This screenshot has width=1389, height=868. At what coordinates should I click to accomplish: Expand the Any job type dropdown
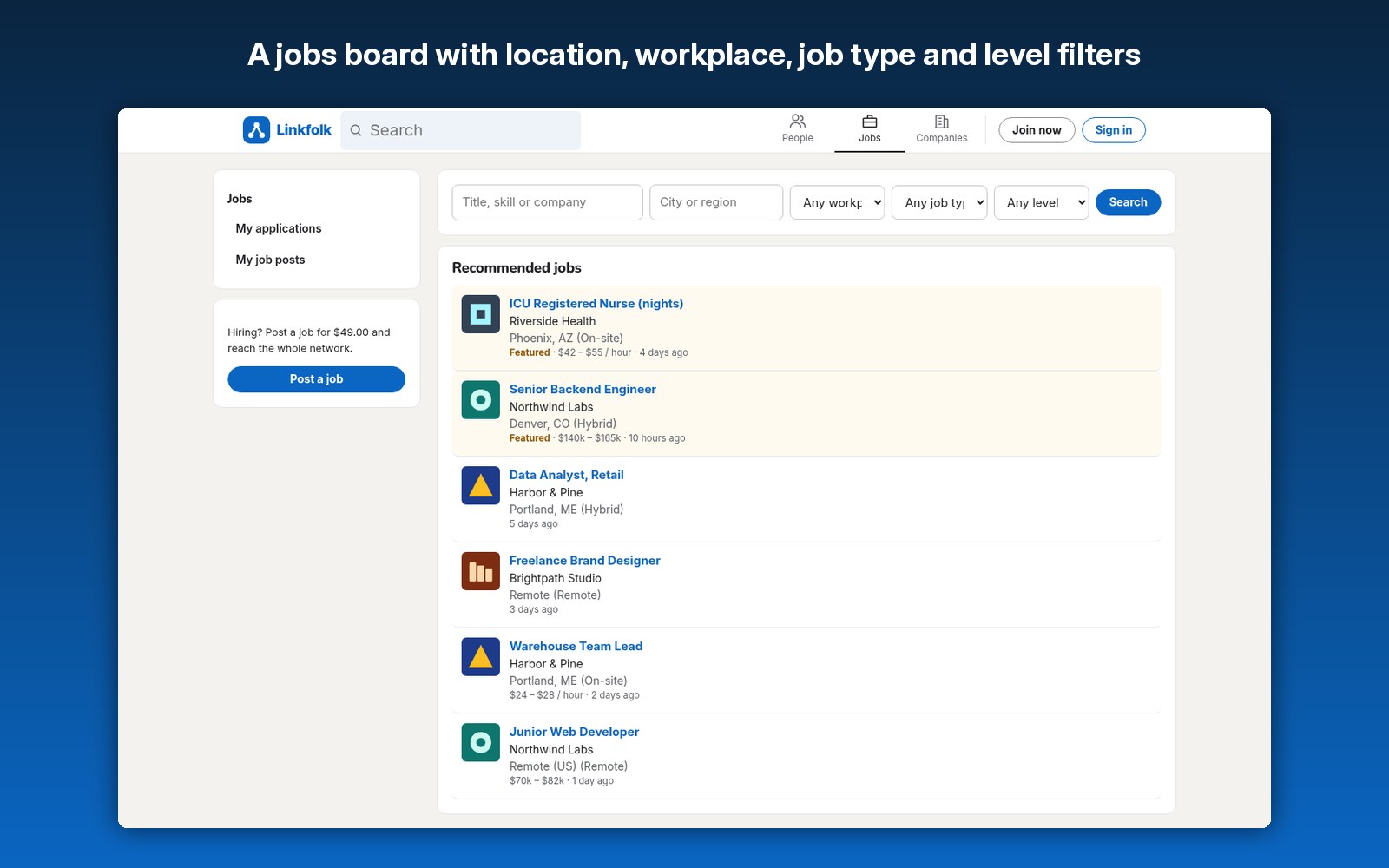pos(939,202)
